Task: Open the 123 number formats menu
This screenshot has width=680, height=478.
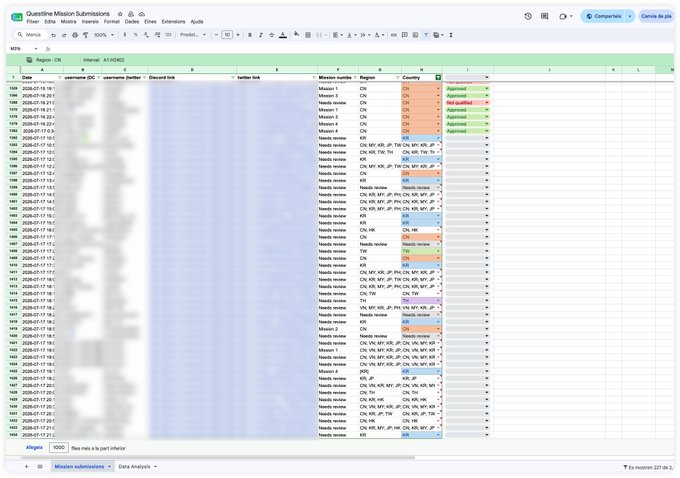Action: [x=168, y=35]
